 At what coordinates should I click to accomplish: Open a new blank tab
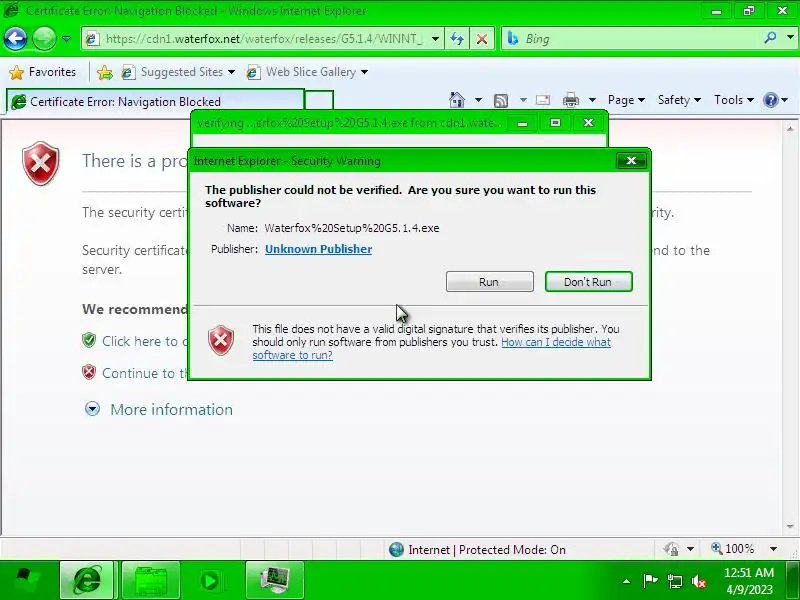click(319, 101)
